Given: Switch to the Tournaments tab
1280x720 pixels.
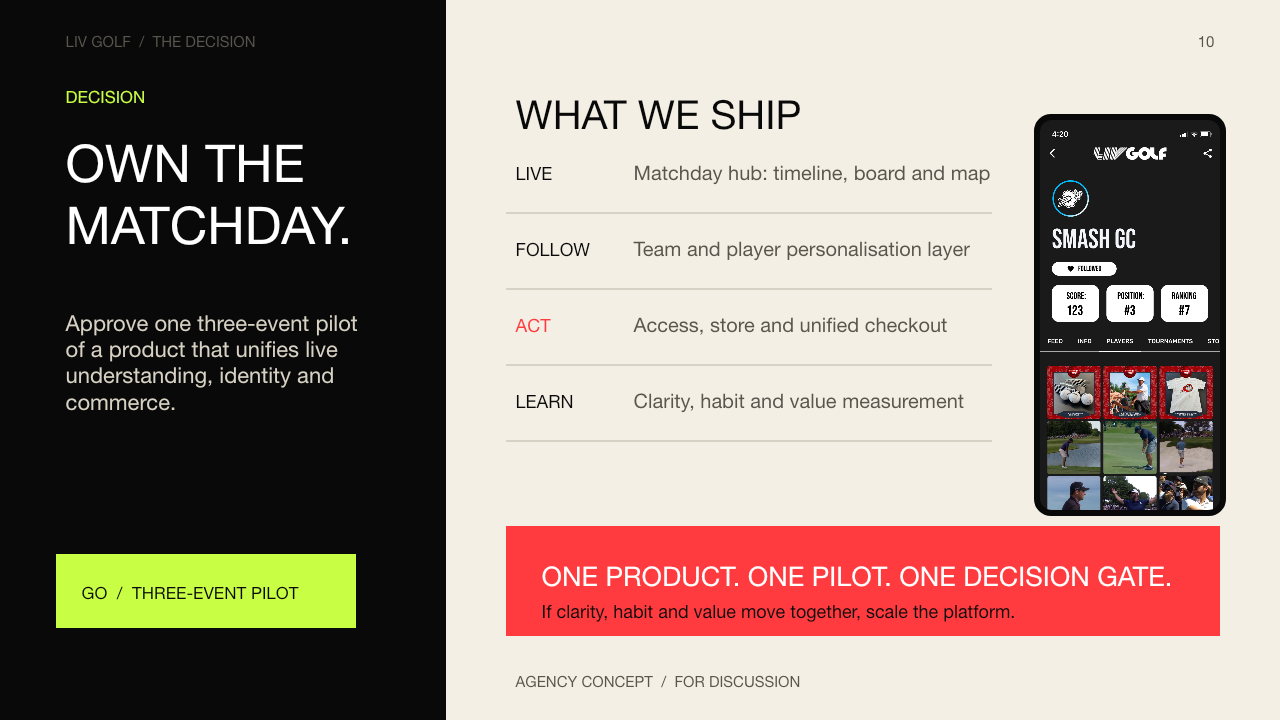Looking at the screenshot, I should [x=1170, y=341].
